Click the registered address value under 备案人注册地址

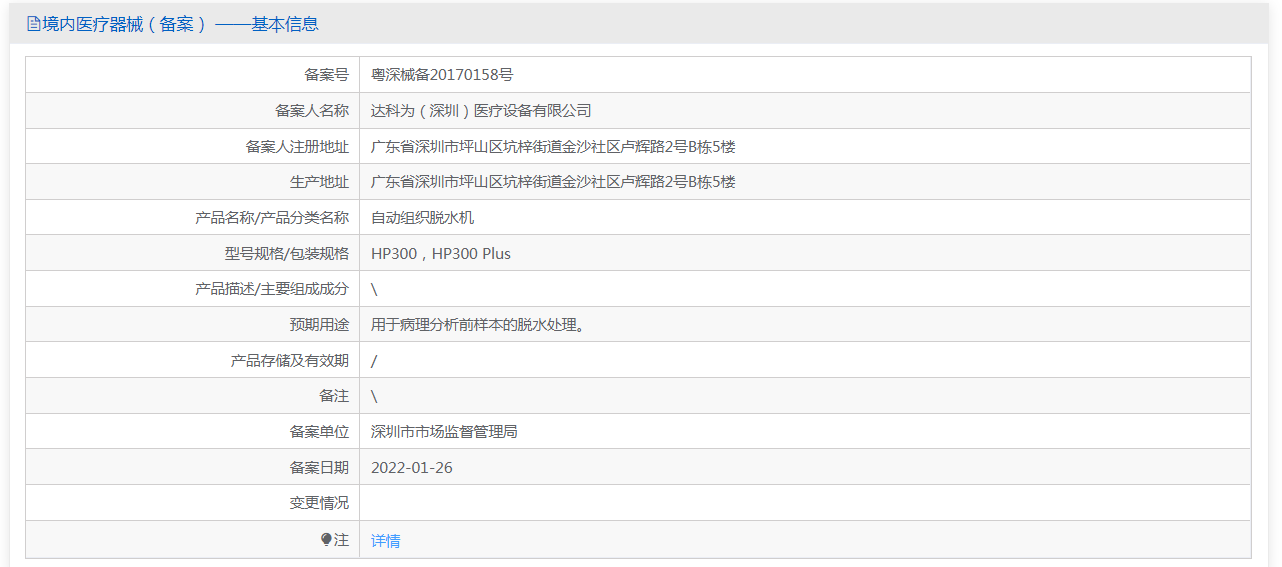(553, 146)
